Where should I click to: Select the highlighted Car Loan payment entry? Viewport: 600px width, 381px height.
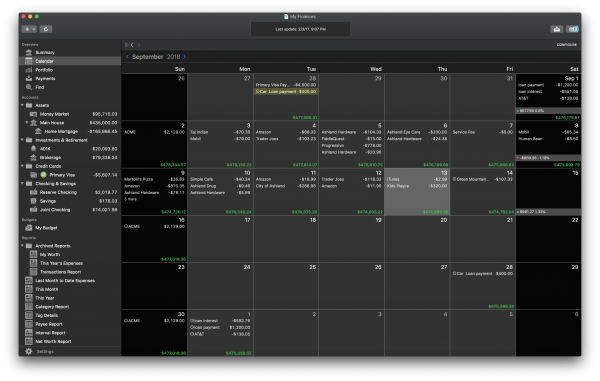coord(286,91)
